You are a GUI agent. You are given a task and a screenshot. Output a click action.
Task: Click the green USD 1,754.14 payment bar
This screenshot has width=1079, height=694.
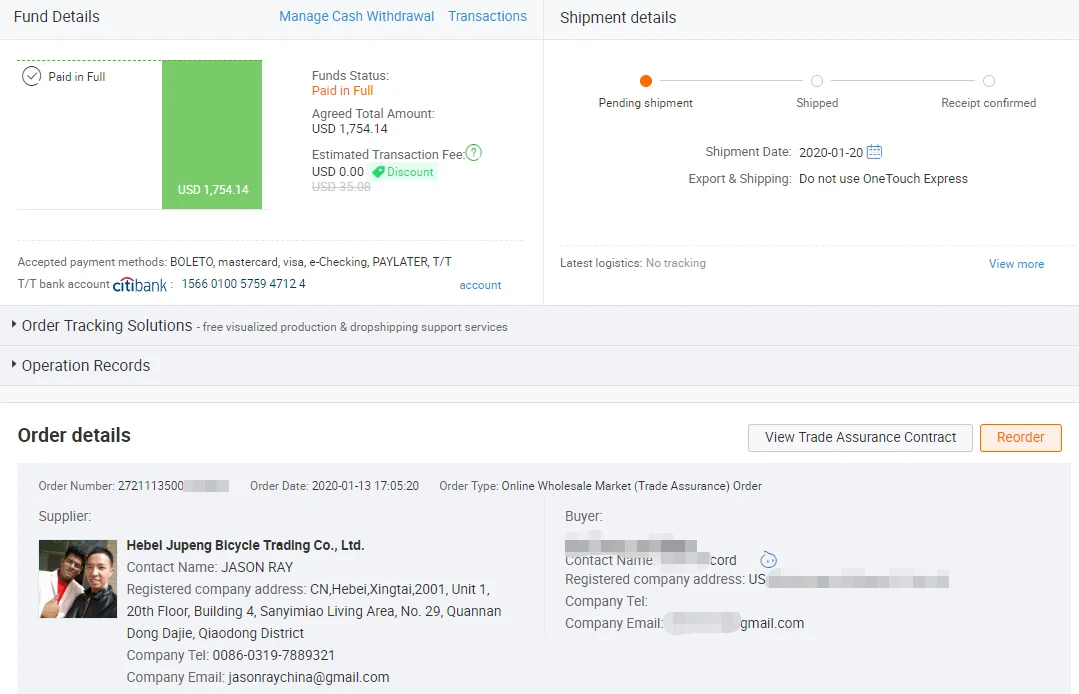pyautogui.click(x=212, y=135)
